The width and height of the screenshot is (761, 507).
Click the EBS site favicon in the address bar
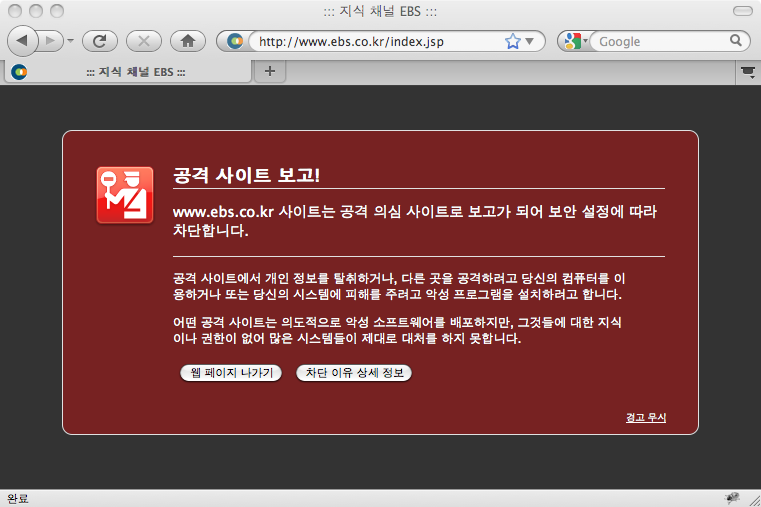tap(235, 41)
